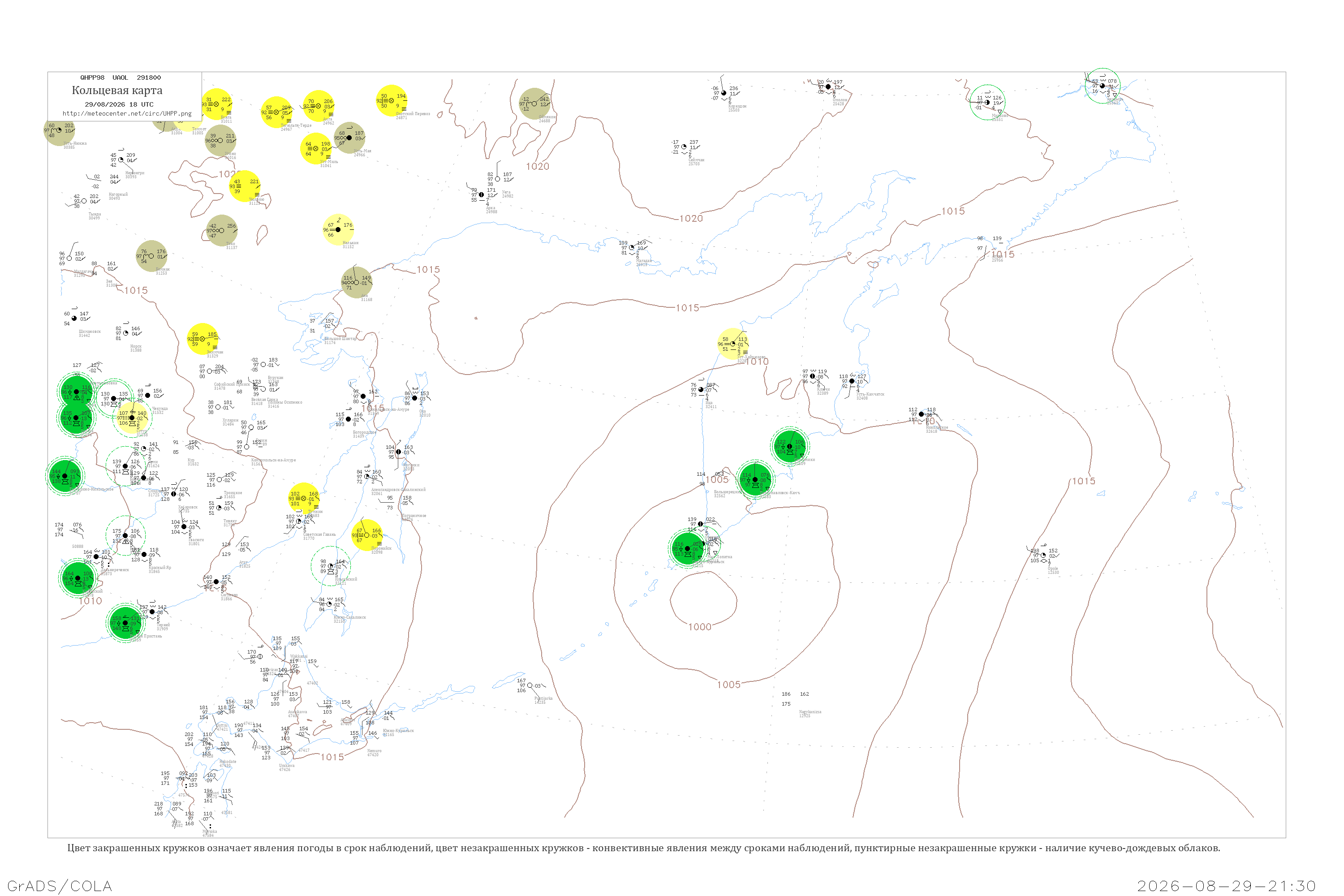Click the station label "Шимановск"
1344x896 pixels.
coord(90,332)
